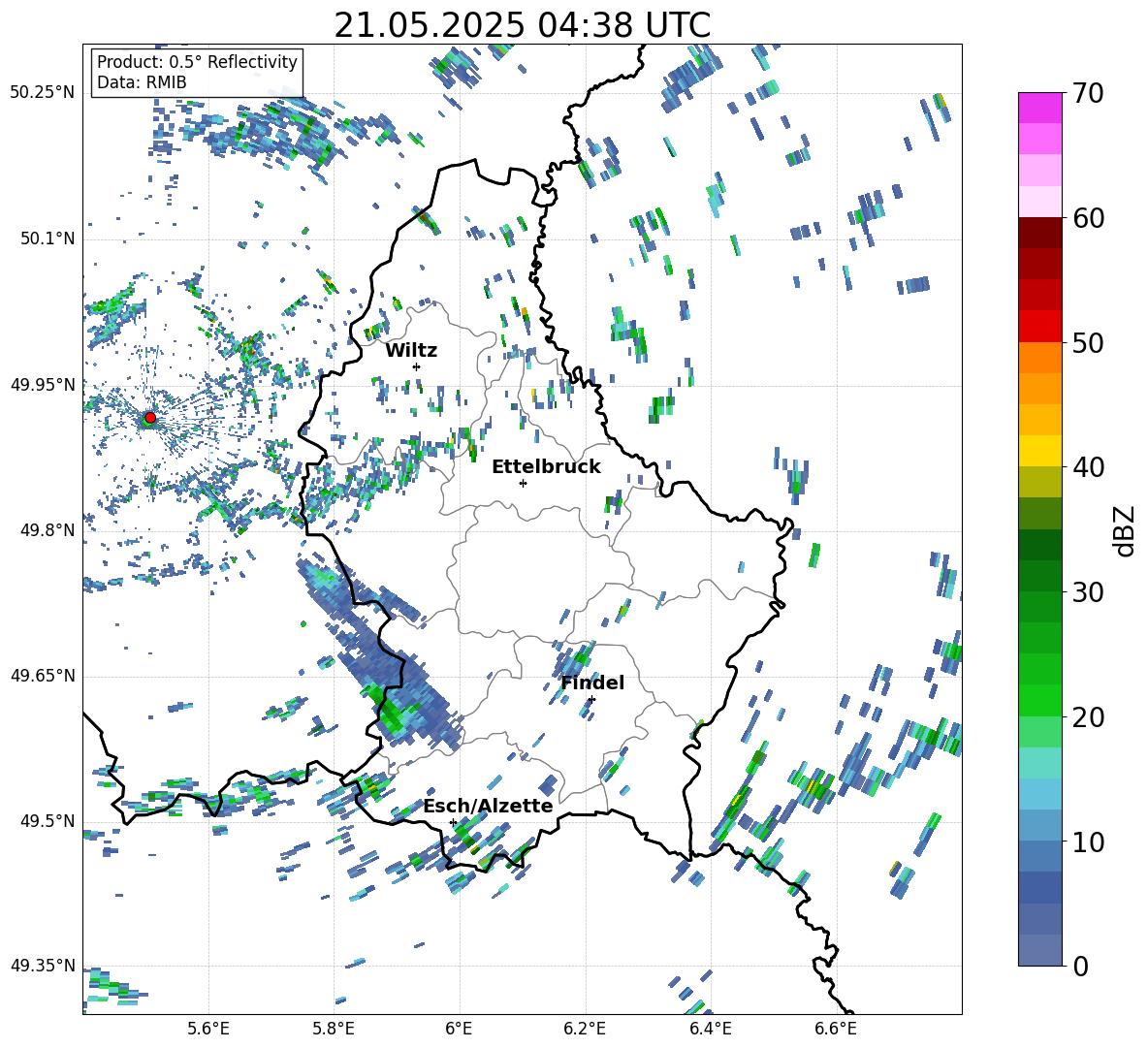
Task: Click the 70 tick on colorbar
Action: coord(1088,93)
